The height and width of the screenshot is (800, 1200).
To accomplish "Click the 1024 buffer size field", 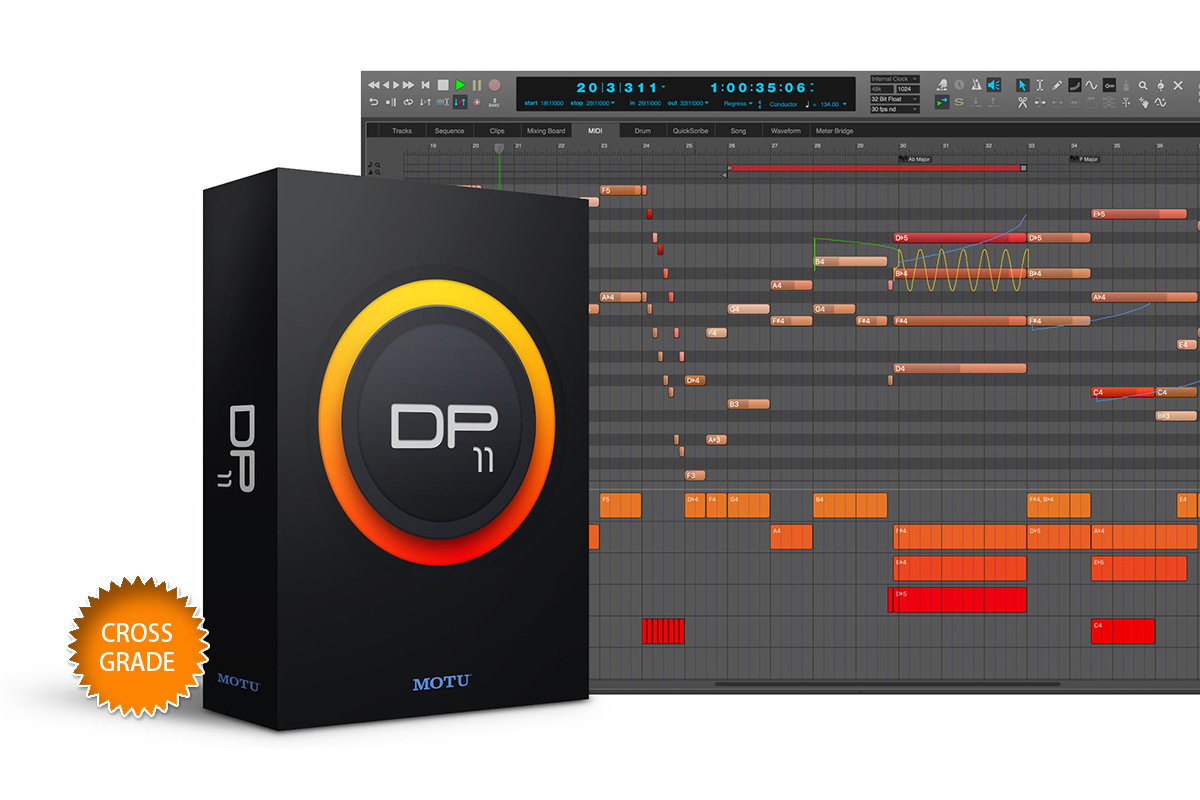I will point(908,89).
